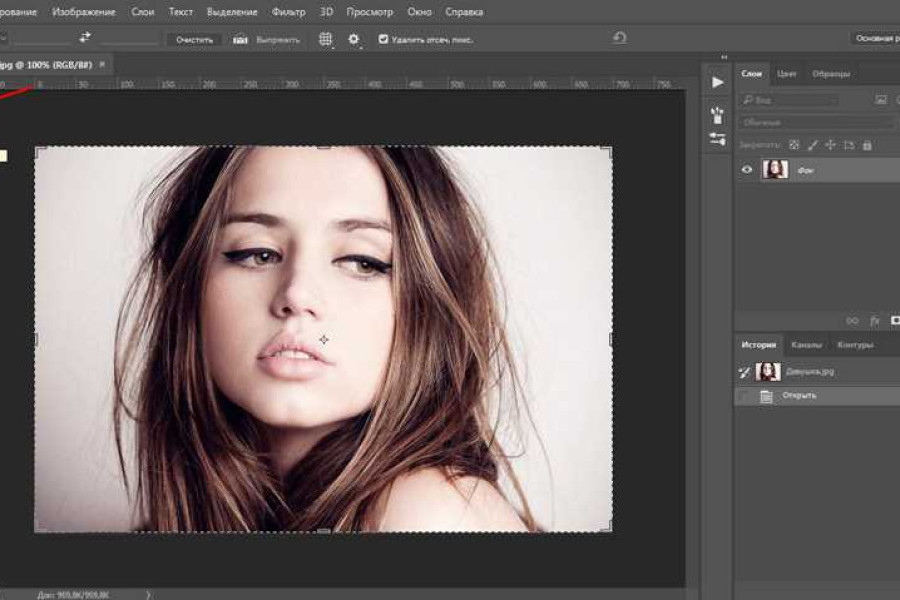Open the Фильтр menu
This screenshot has width=900, height=600.
coord(288,12)
